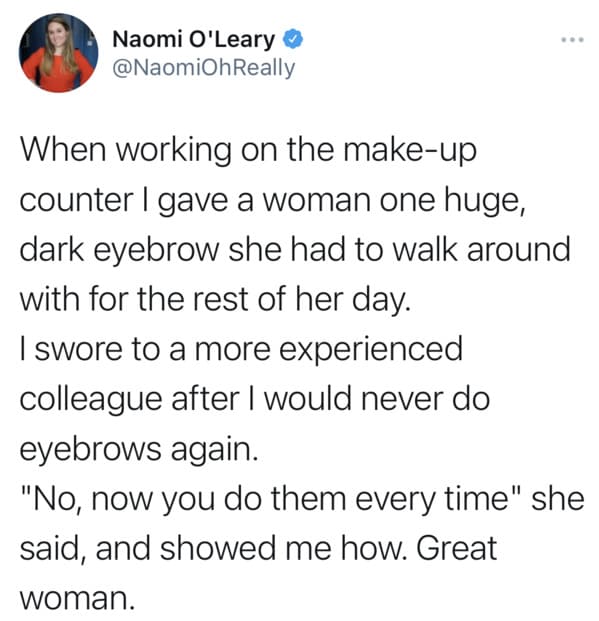Click the line starting "colleague after I would"
The width and height of the screenshot is (599, 621).
[x=255, y=399]
